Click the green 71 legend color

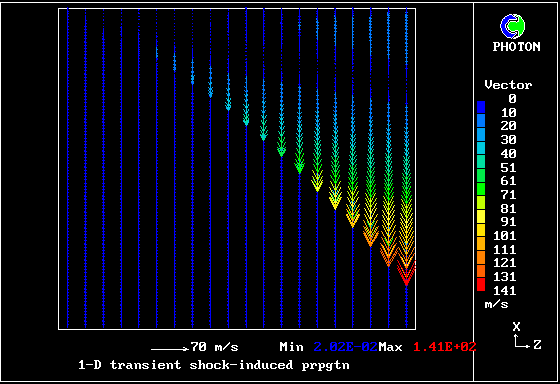pyautogui.click(x=481, y=189)
